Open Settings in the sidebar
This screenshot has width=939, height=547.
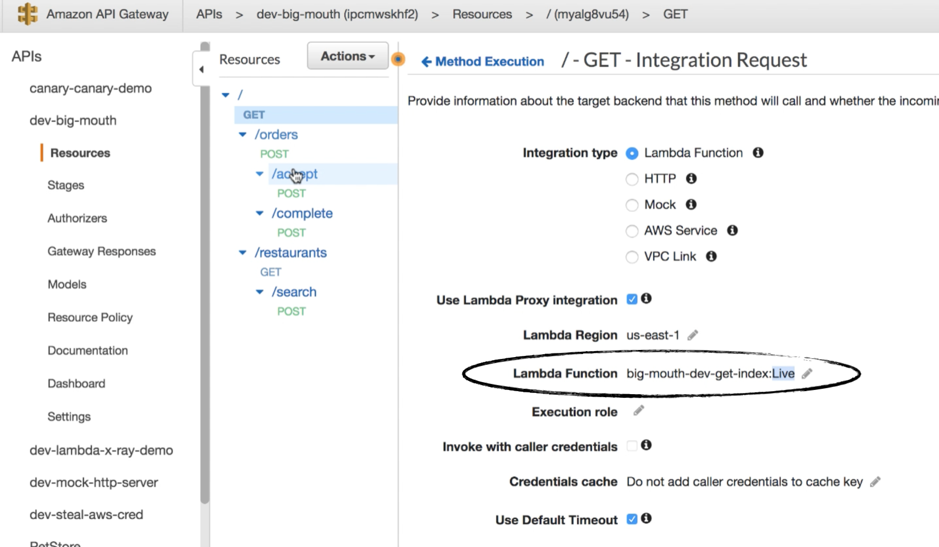(69, 416)
